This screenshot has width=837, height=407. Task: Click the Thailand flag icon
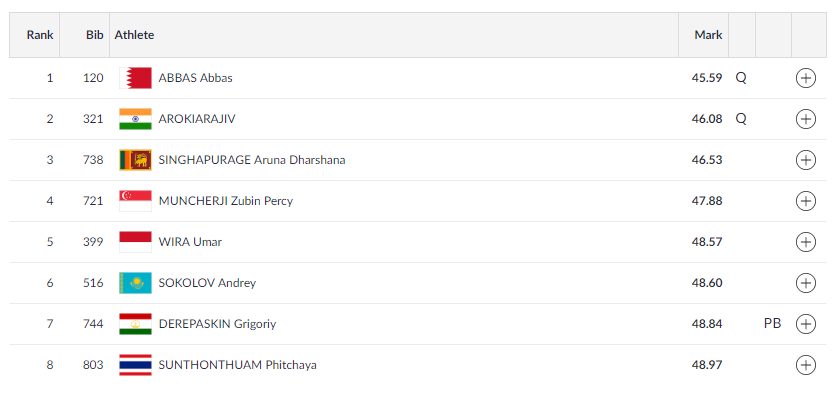pyautogui.click(x=135, y=365)
